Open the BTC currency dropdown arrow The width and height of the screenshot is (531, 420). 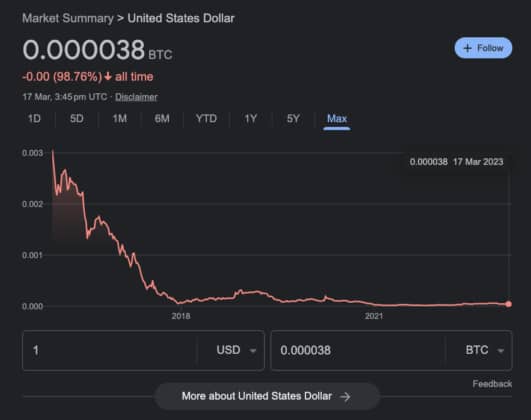(x=501, y=351)
